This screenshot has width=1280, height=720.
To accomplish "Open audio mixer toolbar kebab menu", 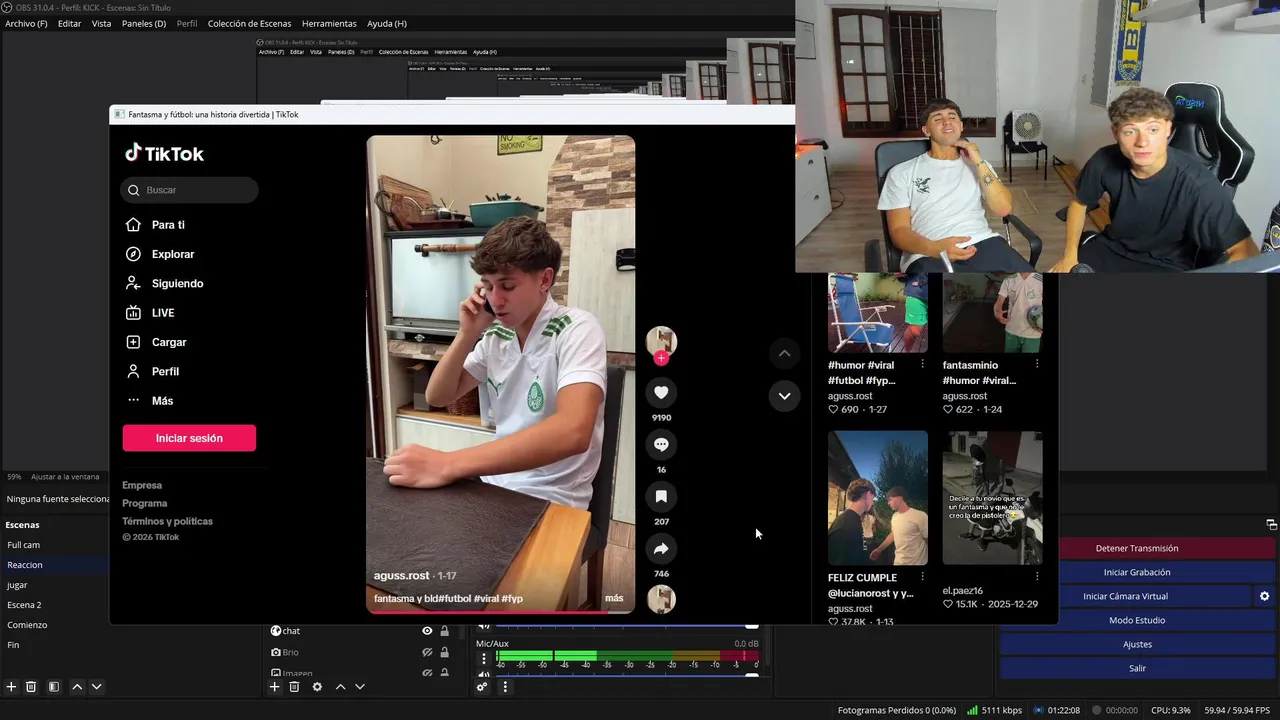I will click(x=505, y=687).
